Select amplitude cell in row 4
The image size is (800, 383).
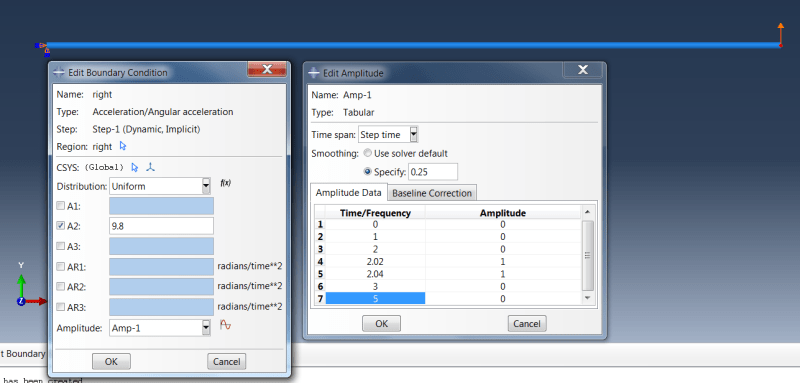pyautogui.click(x=503, y=262)
